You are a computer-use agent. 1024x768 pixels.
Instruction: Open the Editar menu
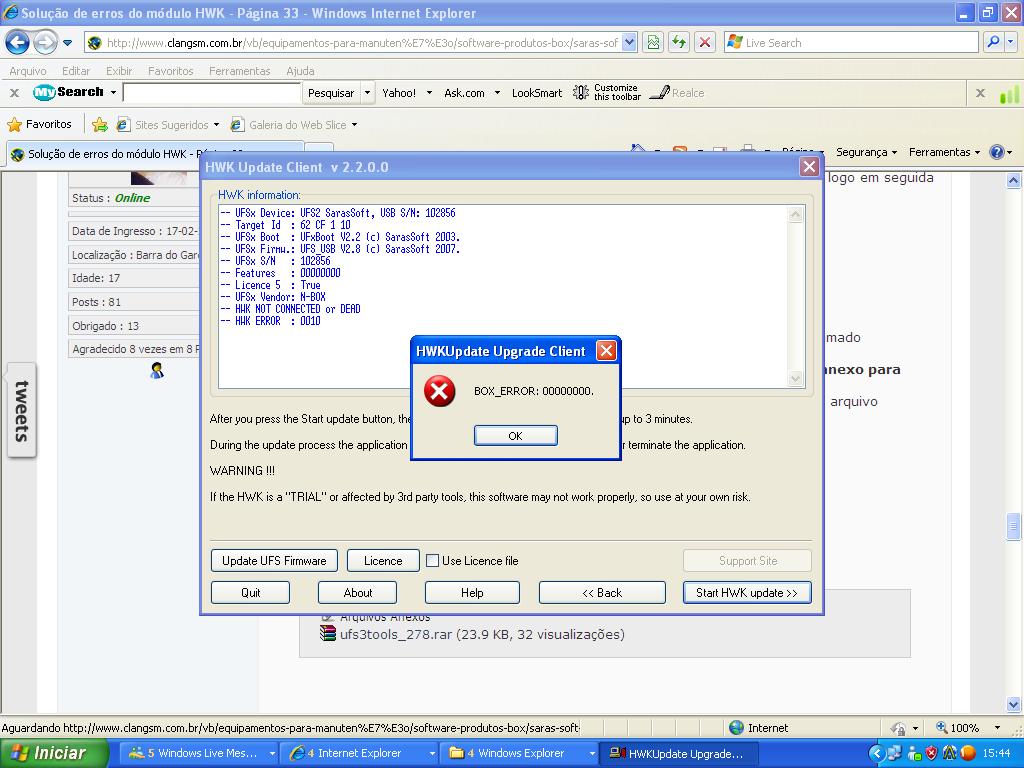(x=76, y=71)
